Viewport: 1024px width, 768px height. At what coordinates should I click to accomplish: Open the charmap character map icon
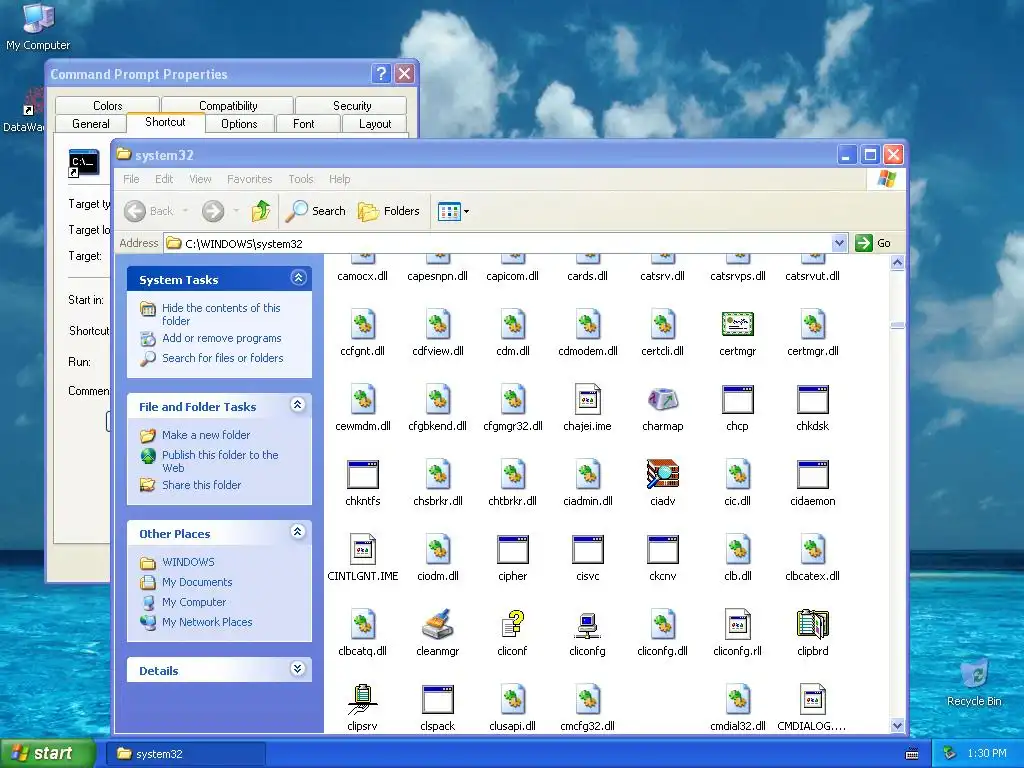[x=662, y=400]
